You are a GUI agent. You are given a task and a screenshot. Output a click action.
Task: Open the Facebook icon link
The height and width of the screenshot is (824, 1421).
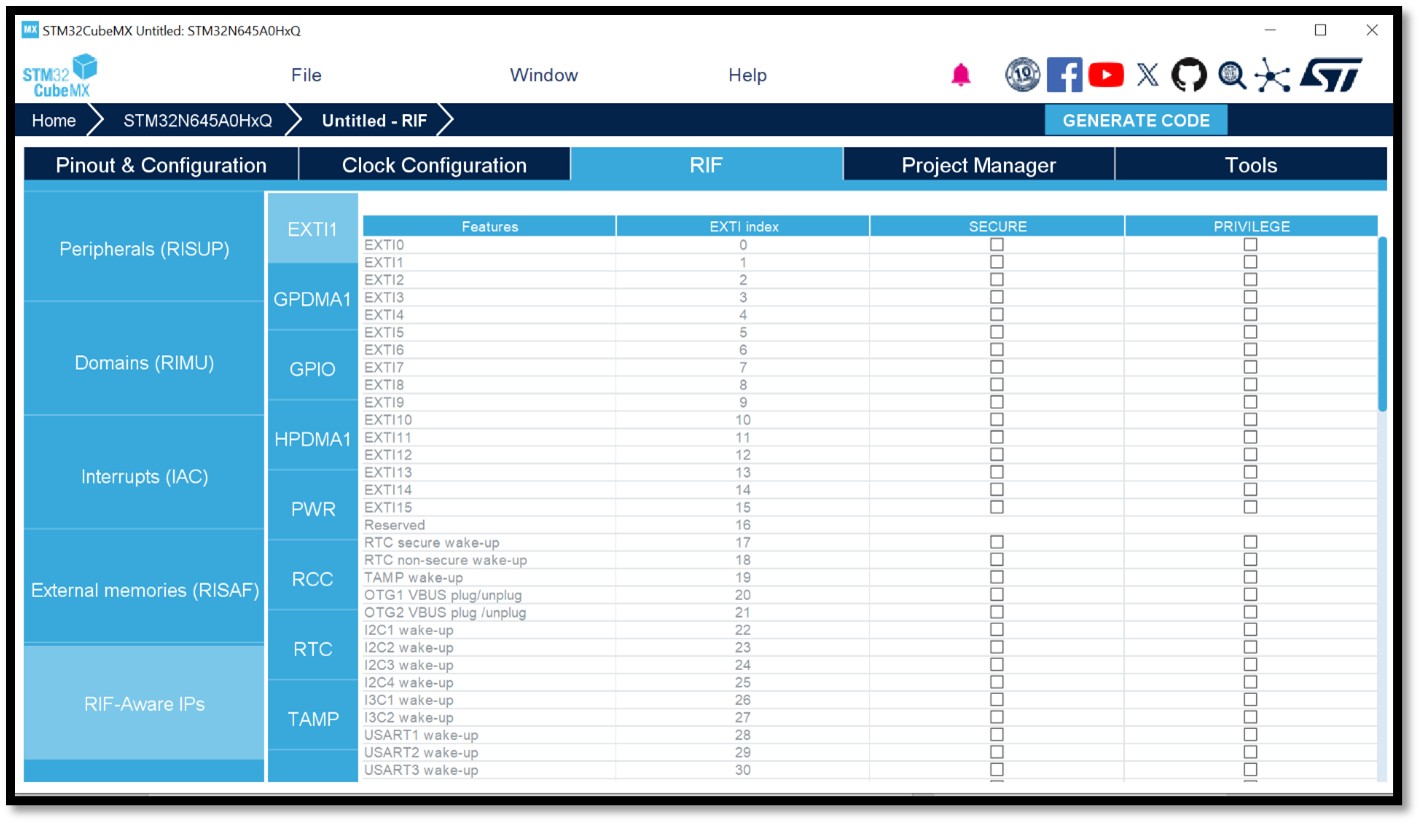click(1064, 75)
